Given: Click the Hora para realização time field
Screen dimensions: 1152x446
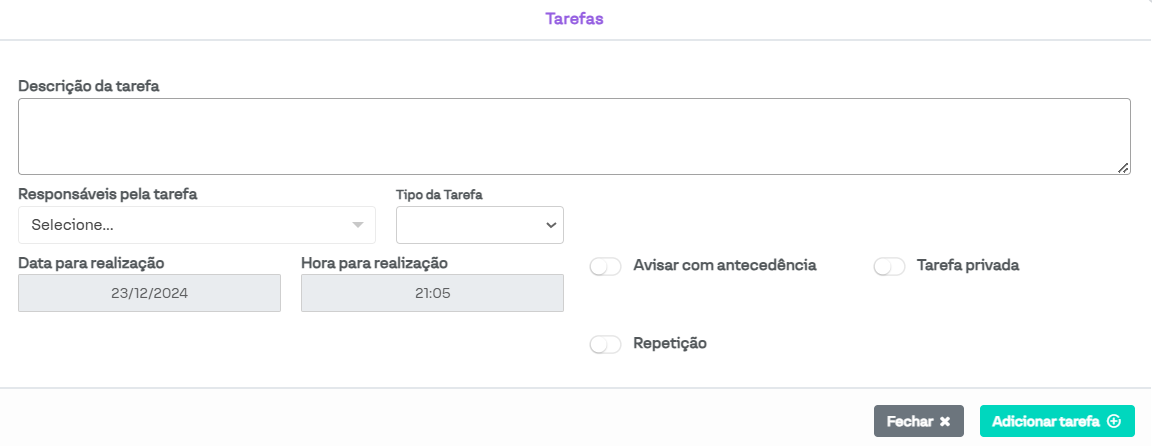Looking at the screenshot, I should (x=432, y=294).
